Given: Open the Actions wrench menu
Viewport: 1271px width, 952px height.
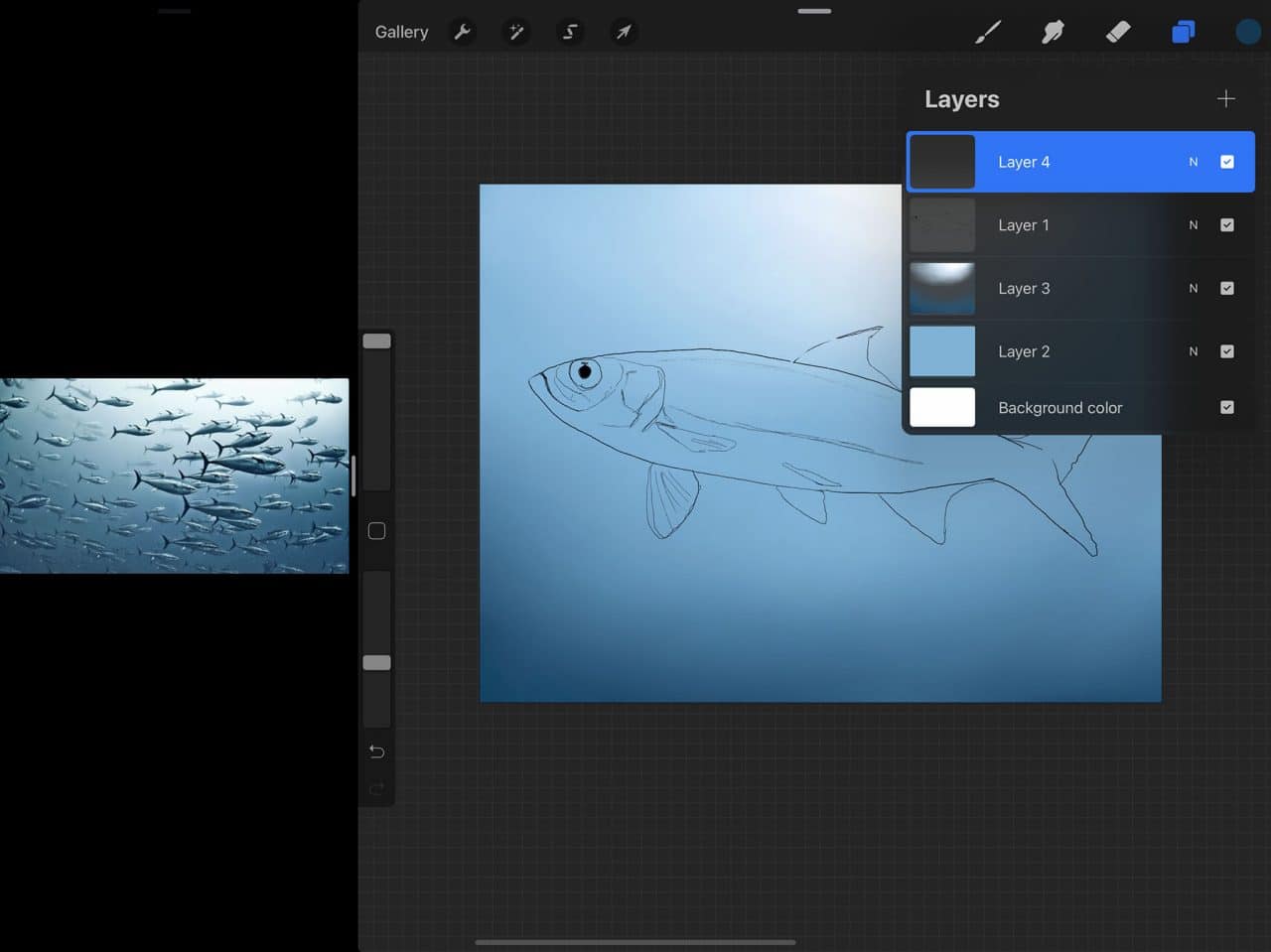Looking at the screenshot, I should [462, 32].
